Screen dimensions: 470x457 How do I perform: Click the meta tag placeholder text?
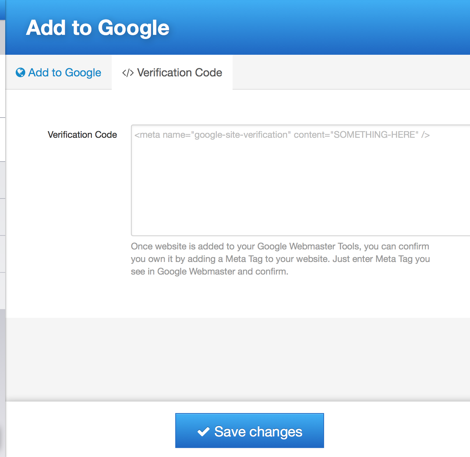282,135
